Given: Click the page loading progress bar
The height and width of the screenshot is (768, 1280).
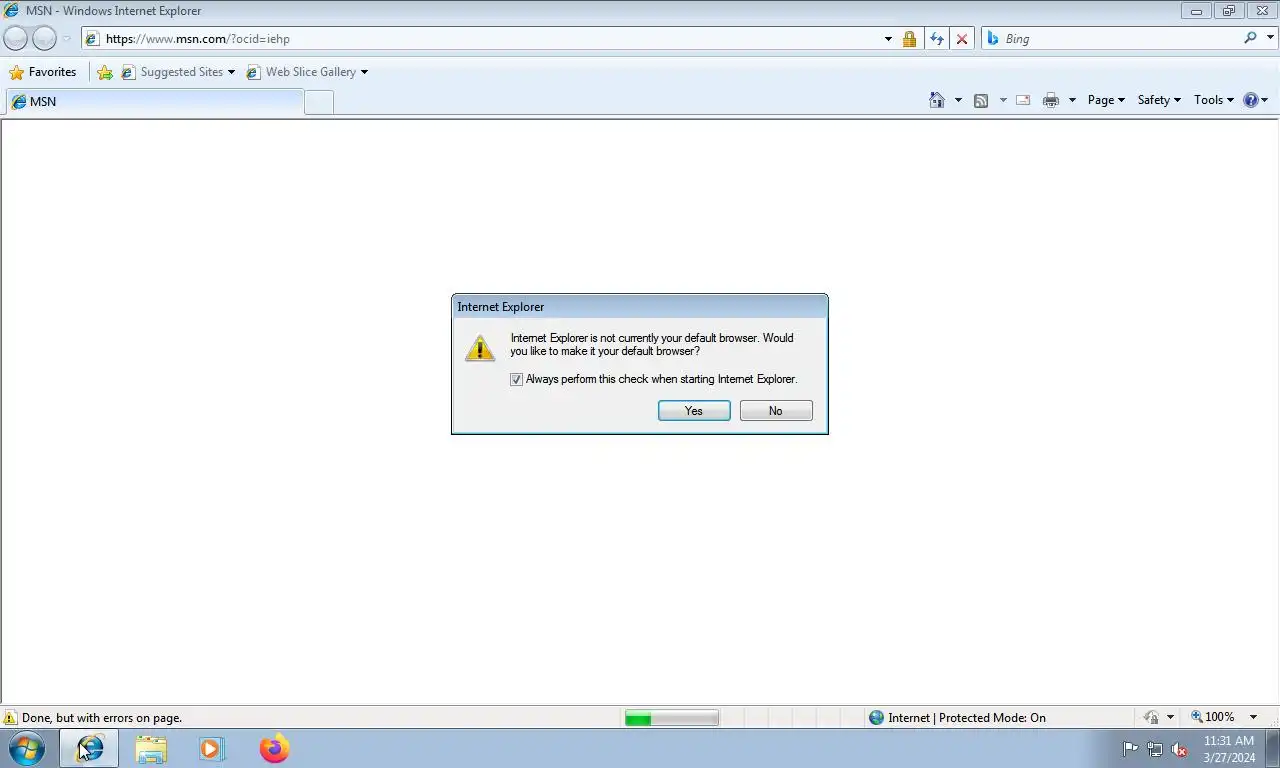Looking at the screenshot, I should (x=671, y=718).
